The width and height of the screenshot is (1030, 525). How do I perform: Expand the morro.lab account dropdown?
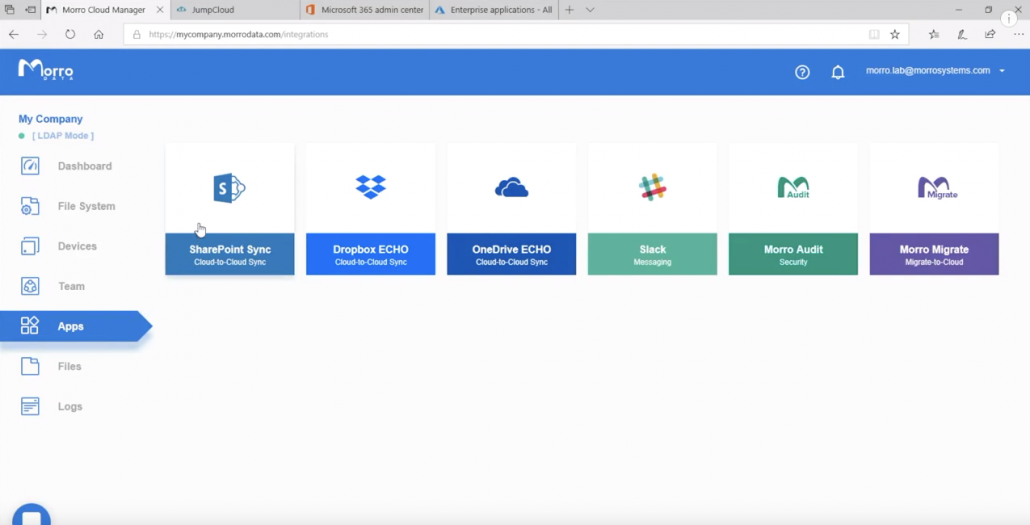(1002, 71)
